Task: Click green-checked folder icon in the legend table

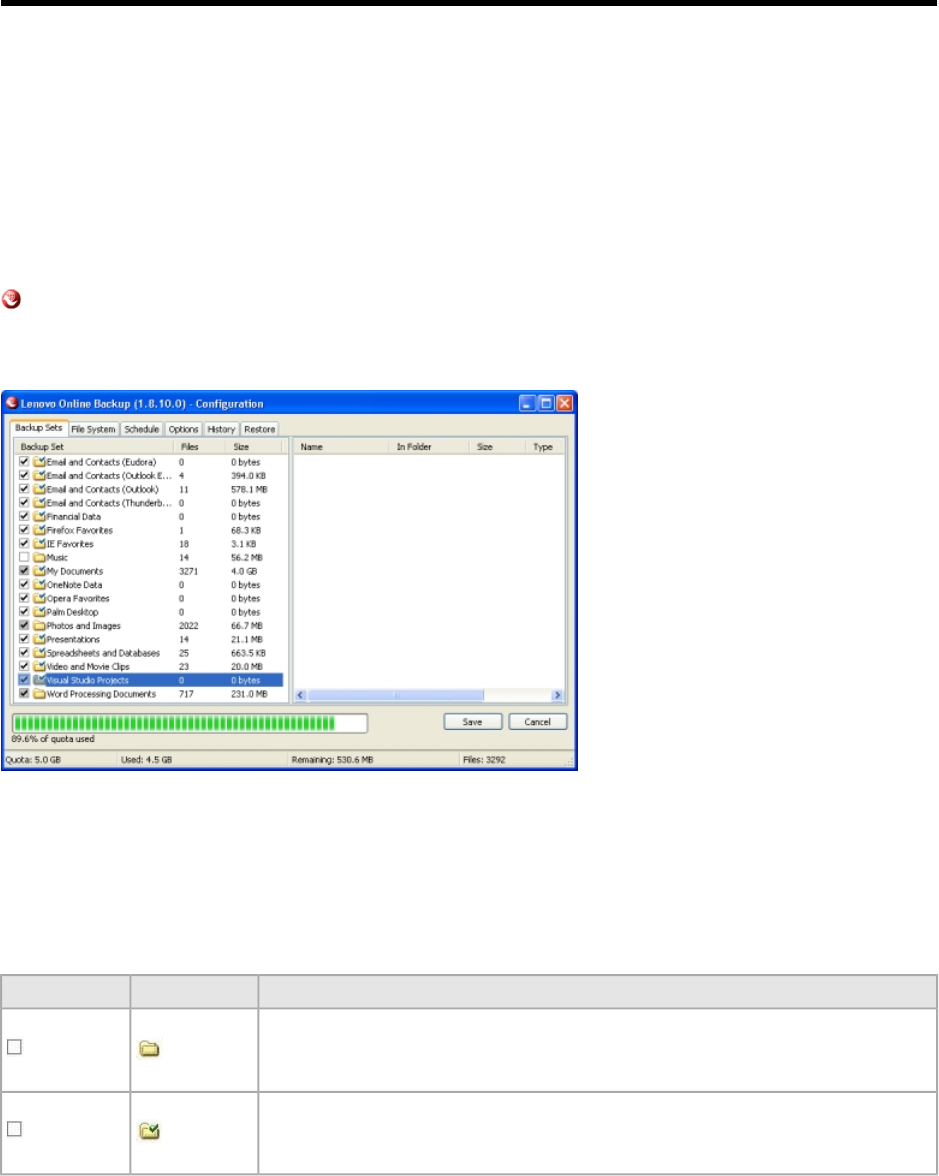Action: 149,1131
